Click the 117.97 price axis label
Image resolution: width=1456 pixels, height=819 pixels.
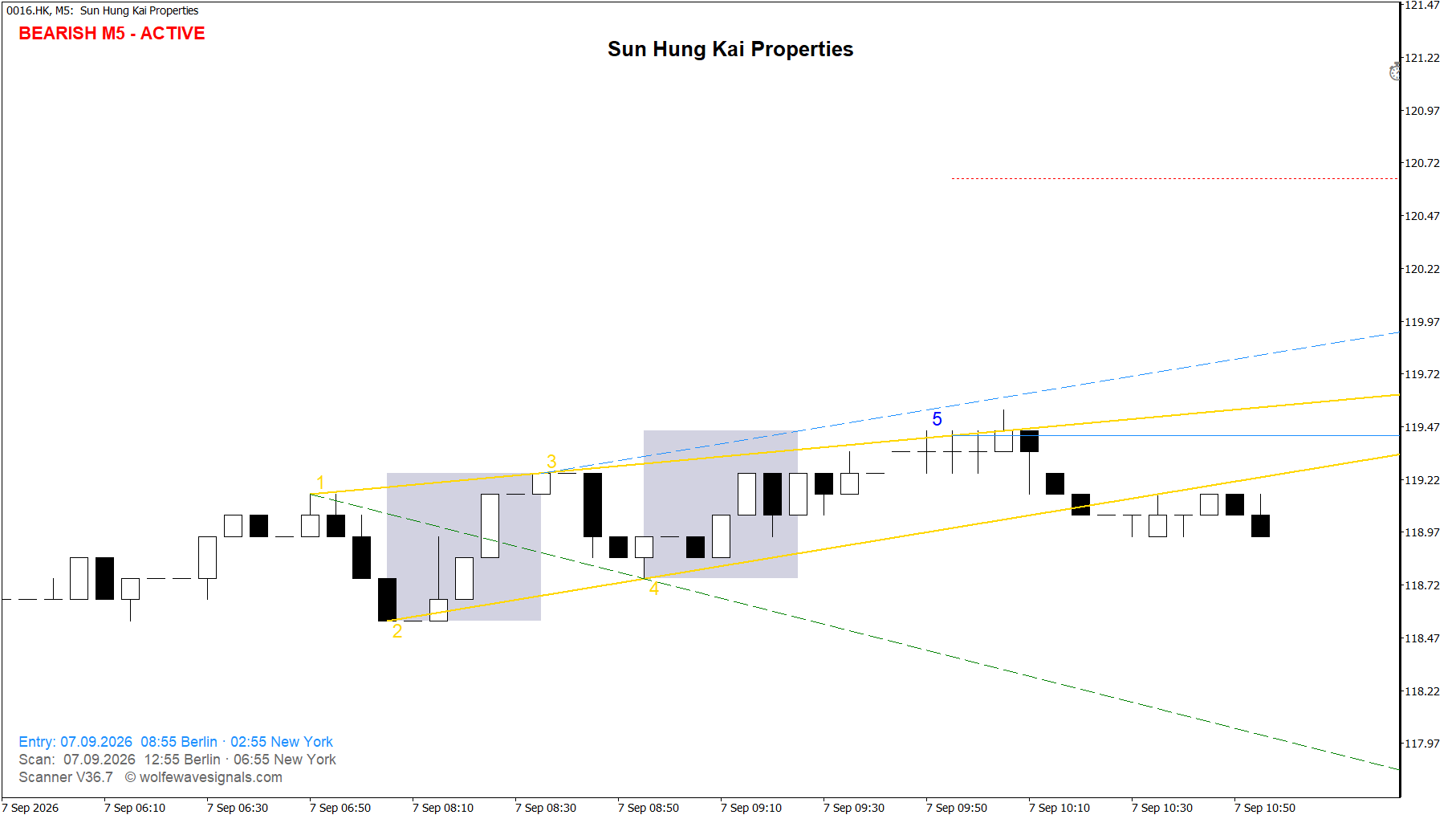click(1422, 744)
